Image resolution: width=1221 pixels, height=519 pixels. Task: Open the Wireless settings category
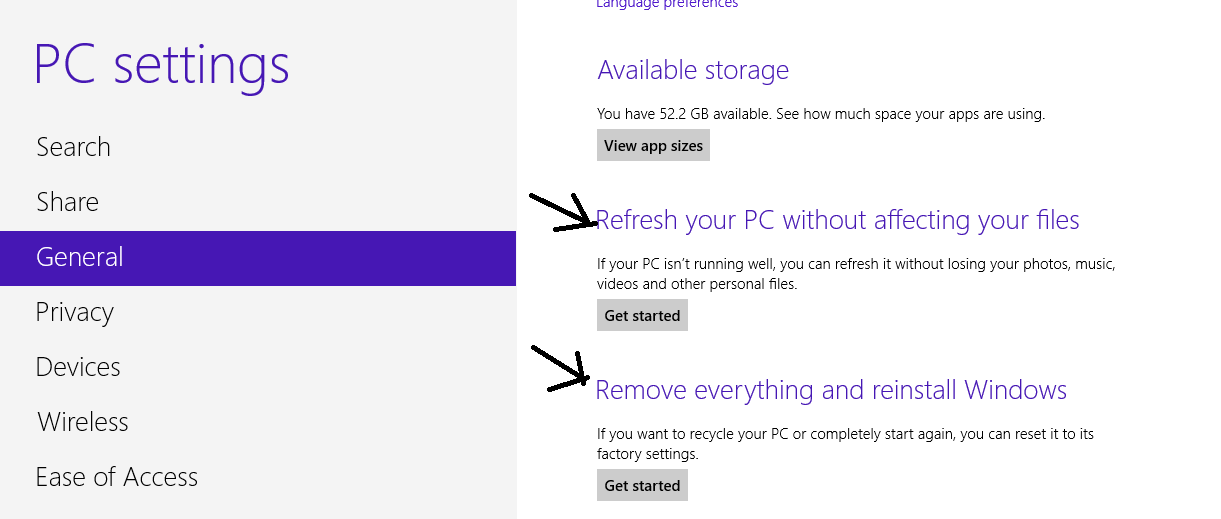[83, 422]
